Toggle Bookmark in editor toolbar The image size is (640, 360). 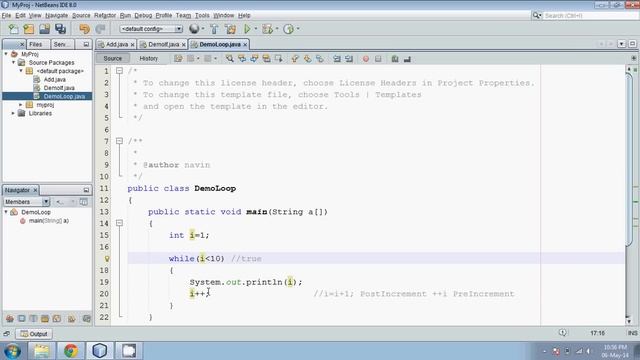pyautogui.click(x=320, y=59)
